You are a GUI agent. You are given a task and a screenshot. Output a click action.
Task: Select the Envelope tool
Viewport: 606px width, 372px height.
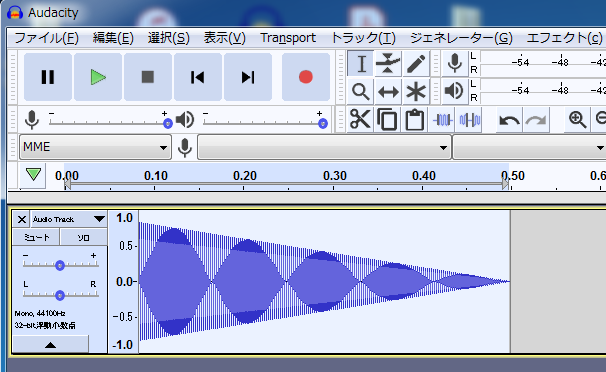(x=388, y=64)
